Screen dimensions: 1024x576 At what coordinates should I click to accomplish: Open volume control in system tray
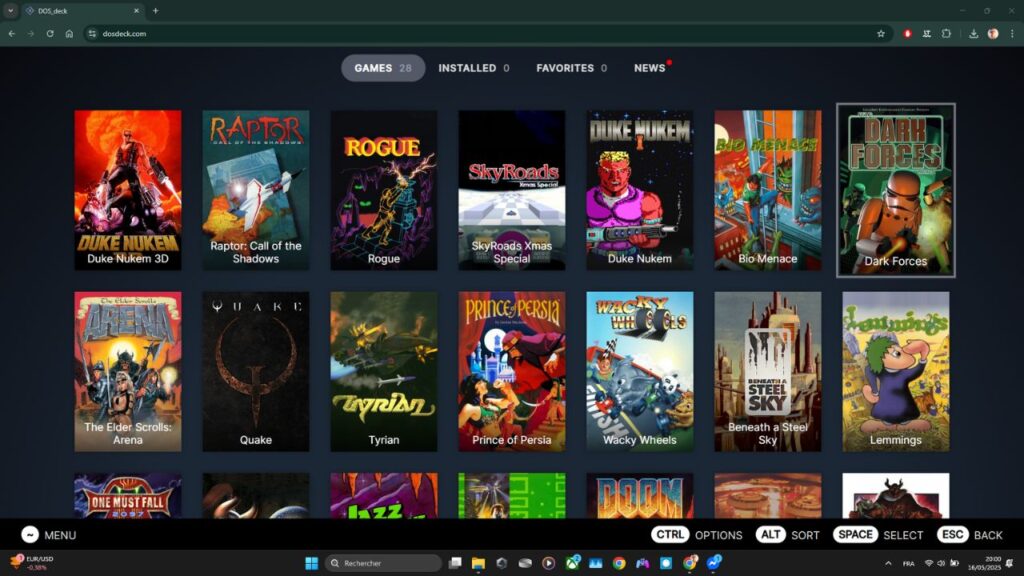point(941,563)
